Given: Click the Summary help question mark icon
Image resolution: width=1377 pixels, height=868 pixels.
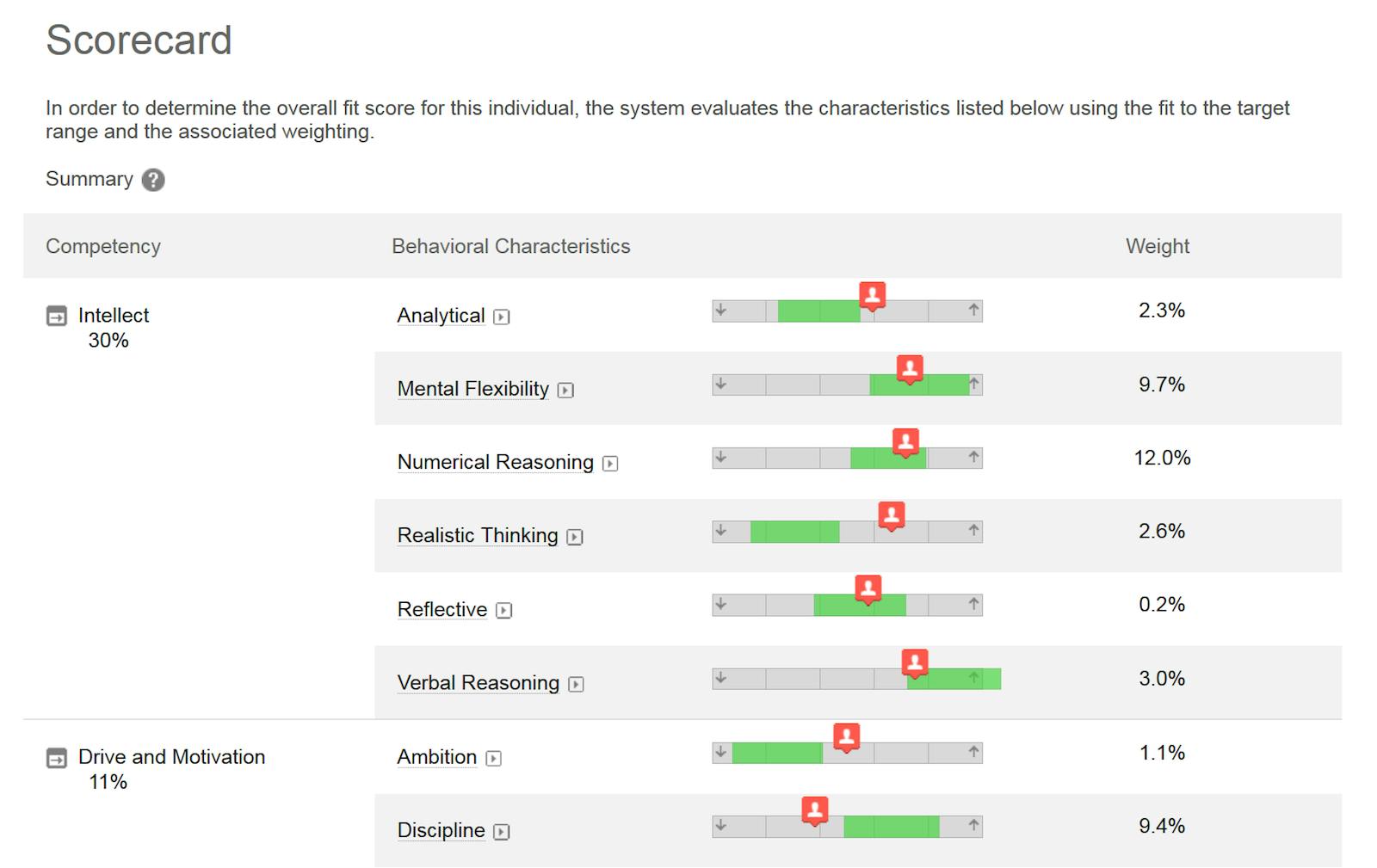Looking at the screenshot, I should point(152,180).
